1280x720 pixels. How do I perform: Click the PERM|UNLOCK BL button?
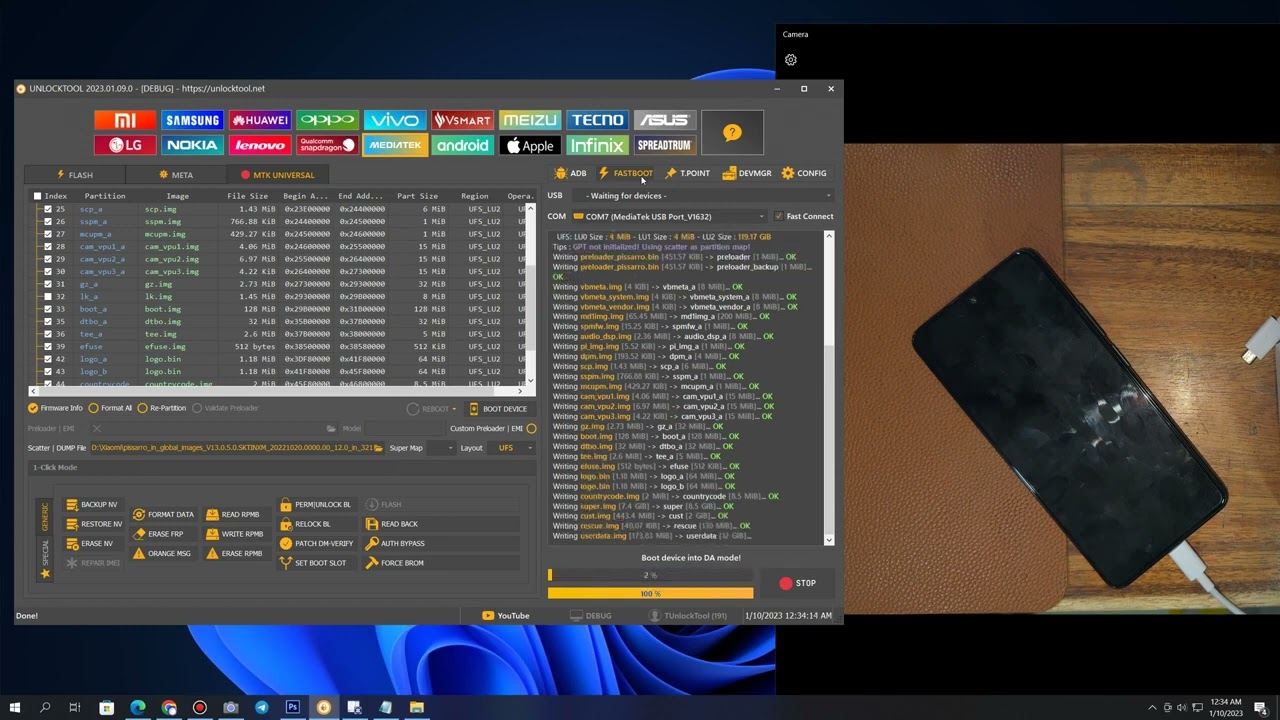(316, 505)
